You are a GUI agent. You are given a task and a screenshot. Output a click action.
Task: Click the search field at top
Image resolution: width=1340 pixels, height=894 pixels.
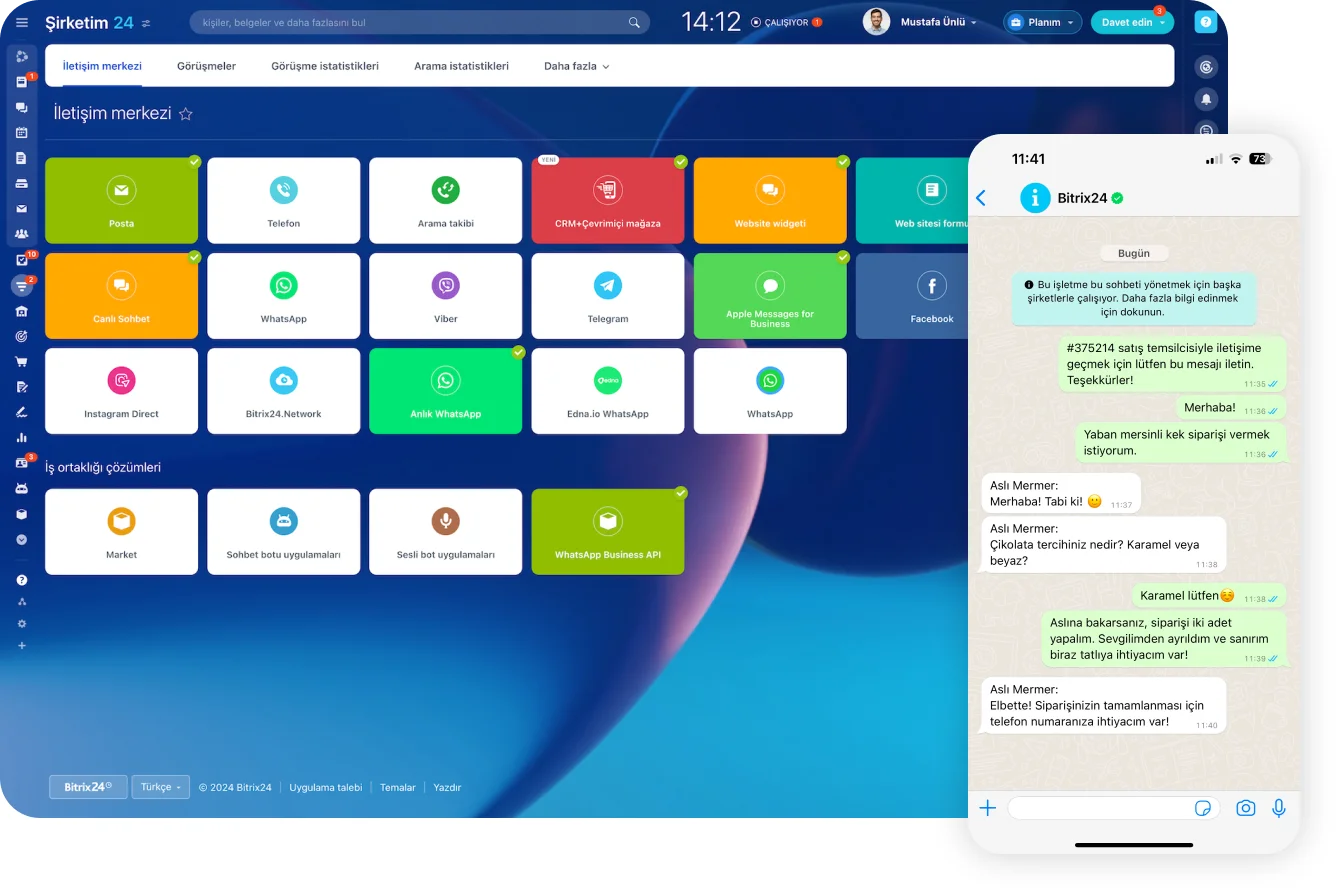pos(420,22)
